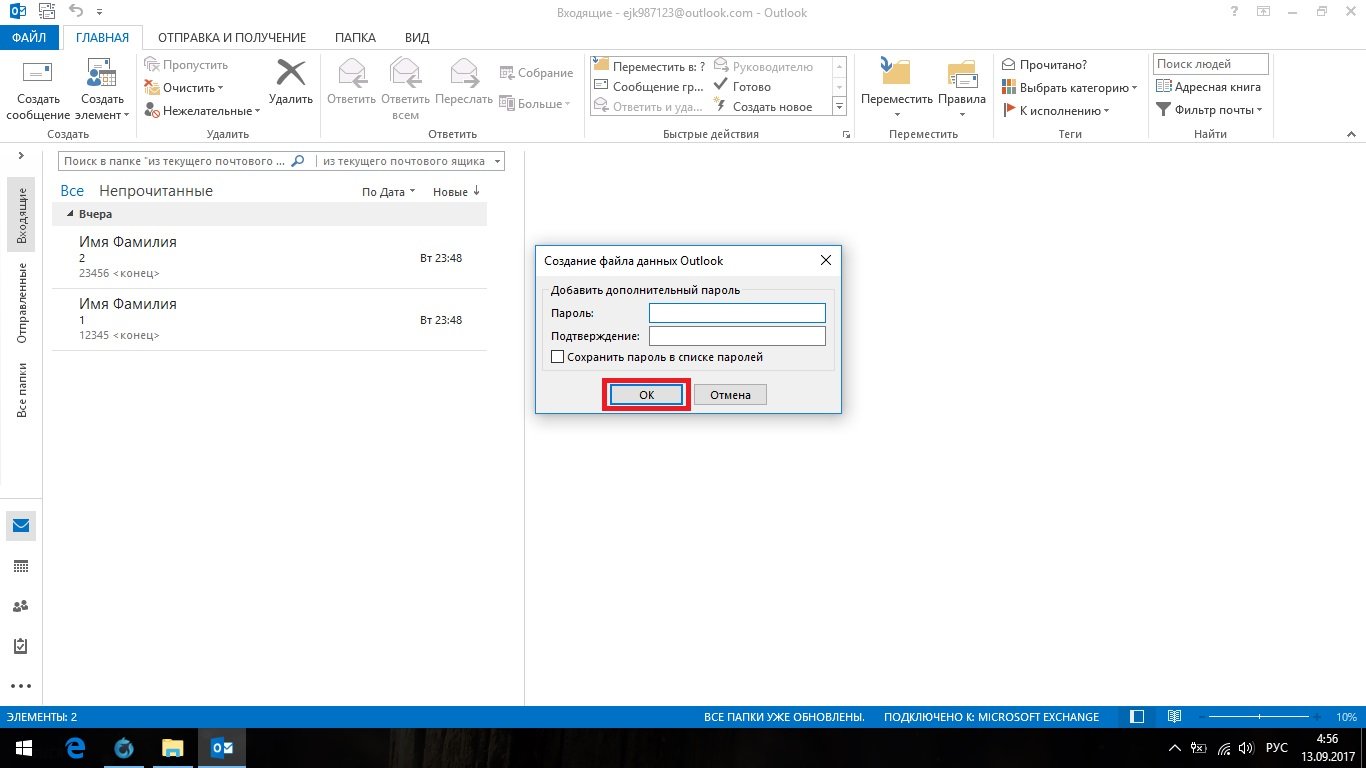Switch to reading view in status bar
This screenshot has width=1366, height=768.
tap(1174, 717)
